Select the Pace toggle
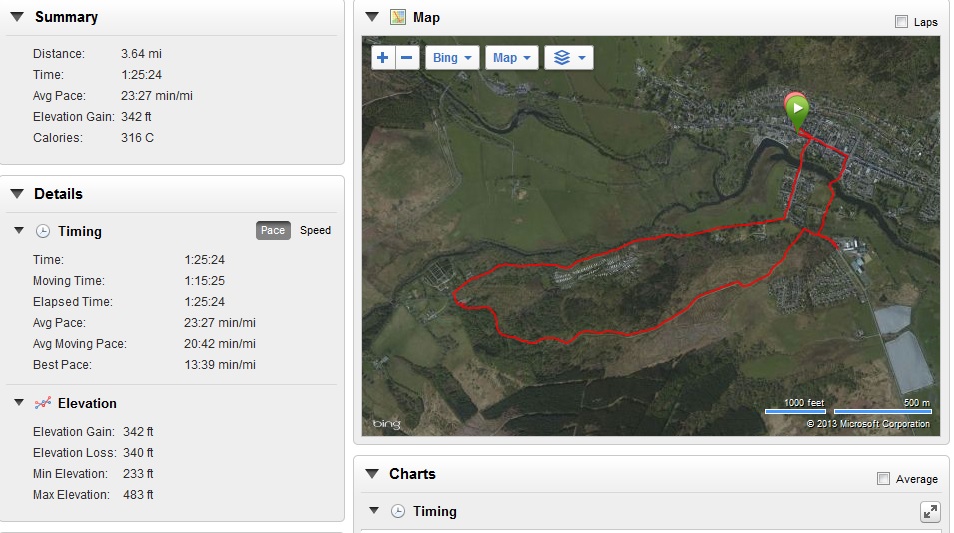The image size is (954, 533). click(273, 230)
